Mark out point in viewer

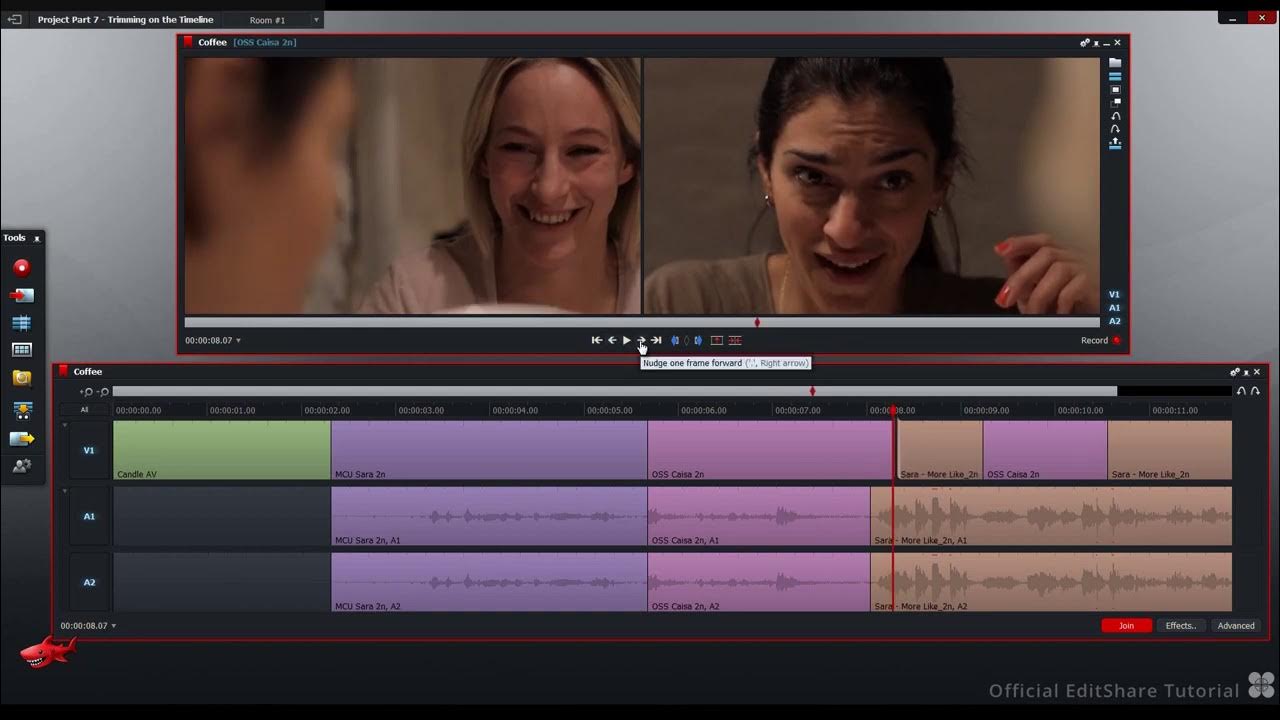tap(698, 340)
